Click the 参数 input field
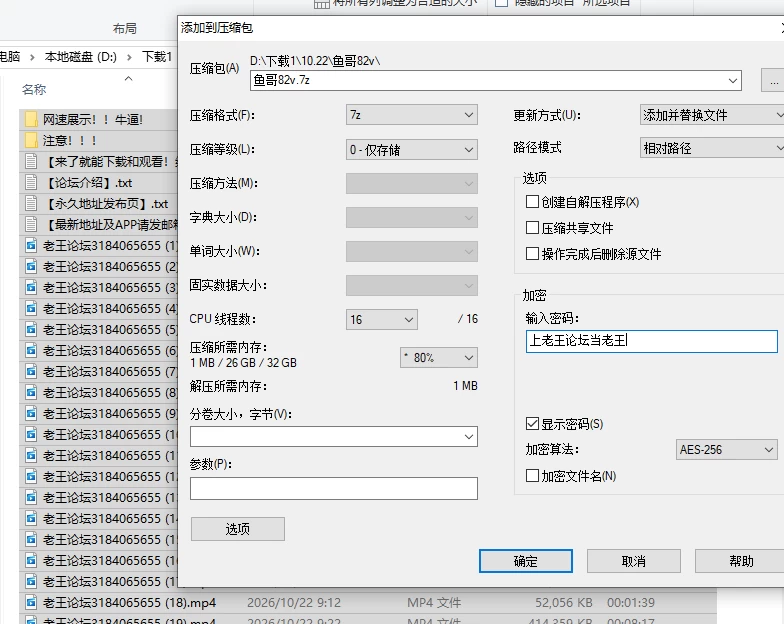Viewport: 784px width, 624px height. (334, 488)
